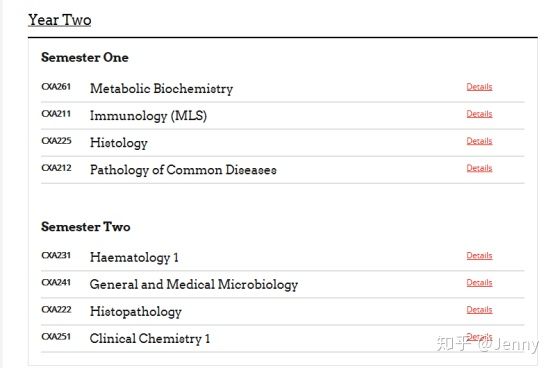Select the Pathology of Common Diseases title
The height and width of the screenshot is (369, 554).
183,170
